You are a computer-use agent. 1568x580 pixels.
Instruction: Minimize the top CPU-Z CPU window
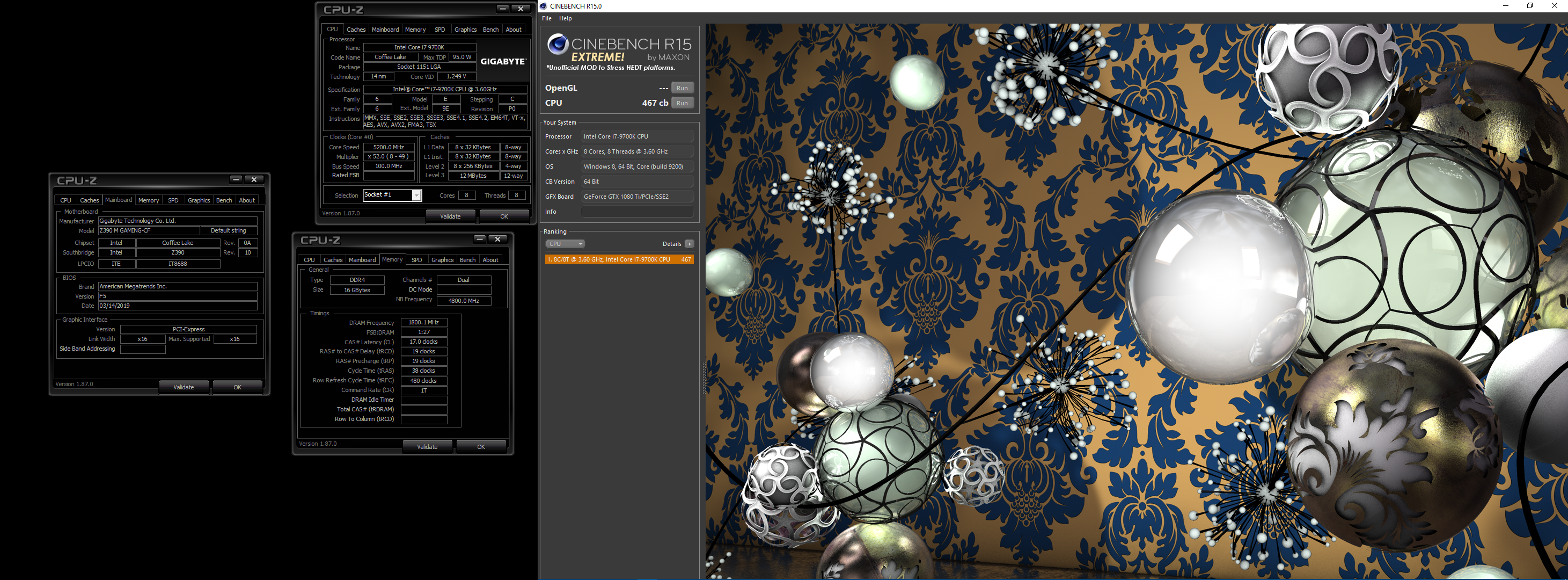(x=503, y=9)
